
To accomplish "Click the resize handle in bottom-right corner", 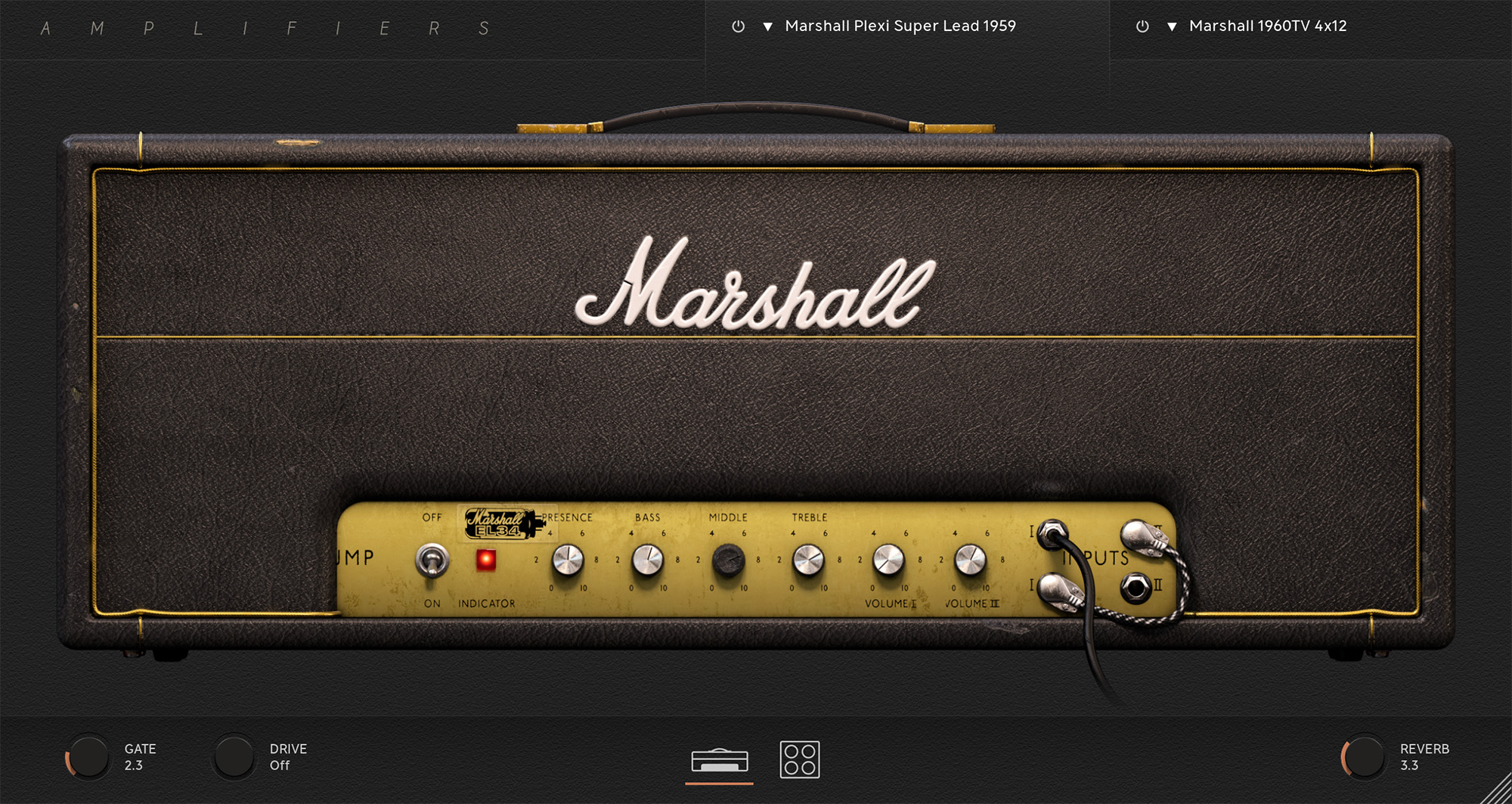I will pos(1498,791).
